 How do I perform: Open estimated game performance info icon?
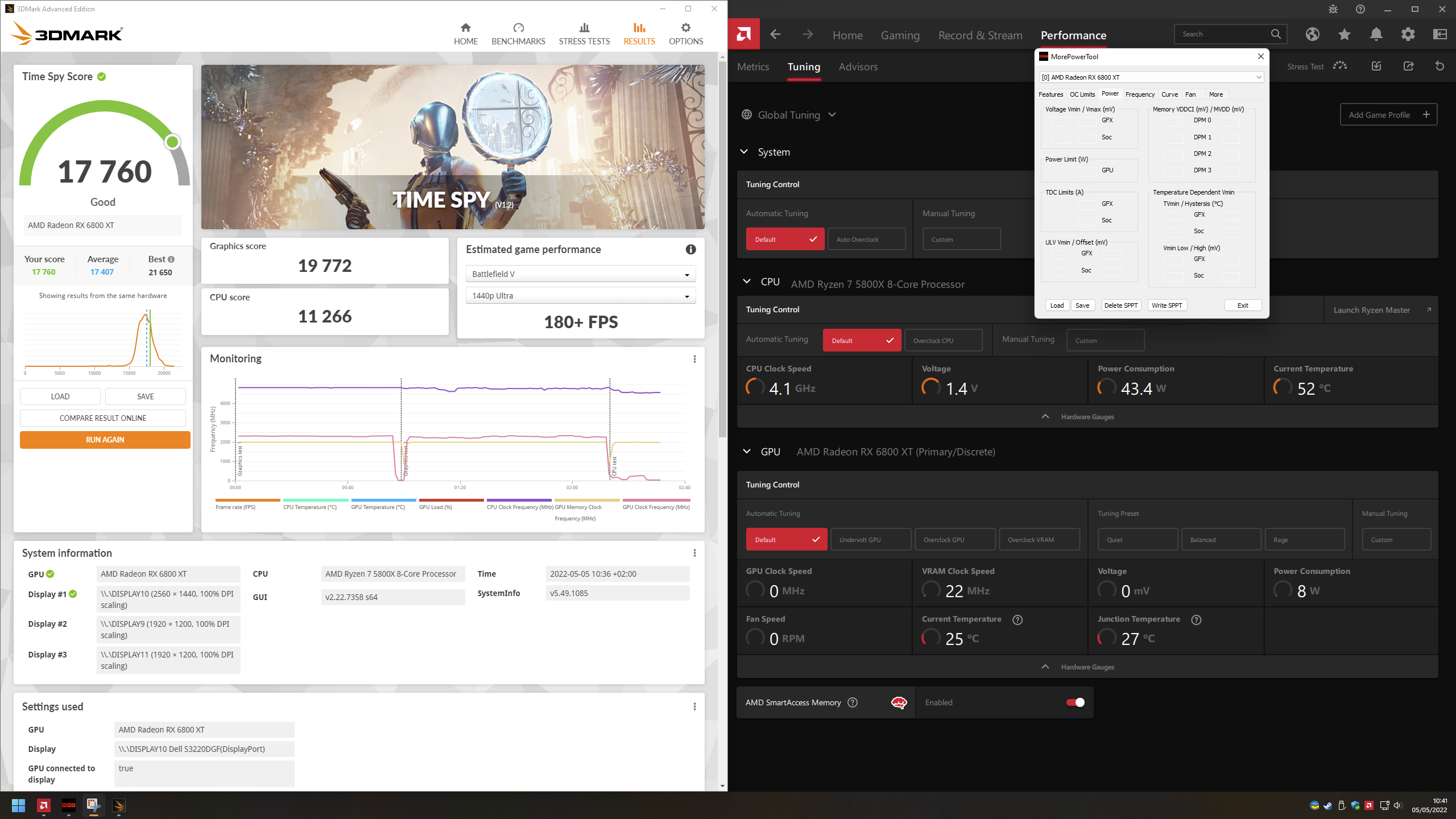tap(690, 249)
